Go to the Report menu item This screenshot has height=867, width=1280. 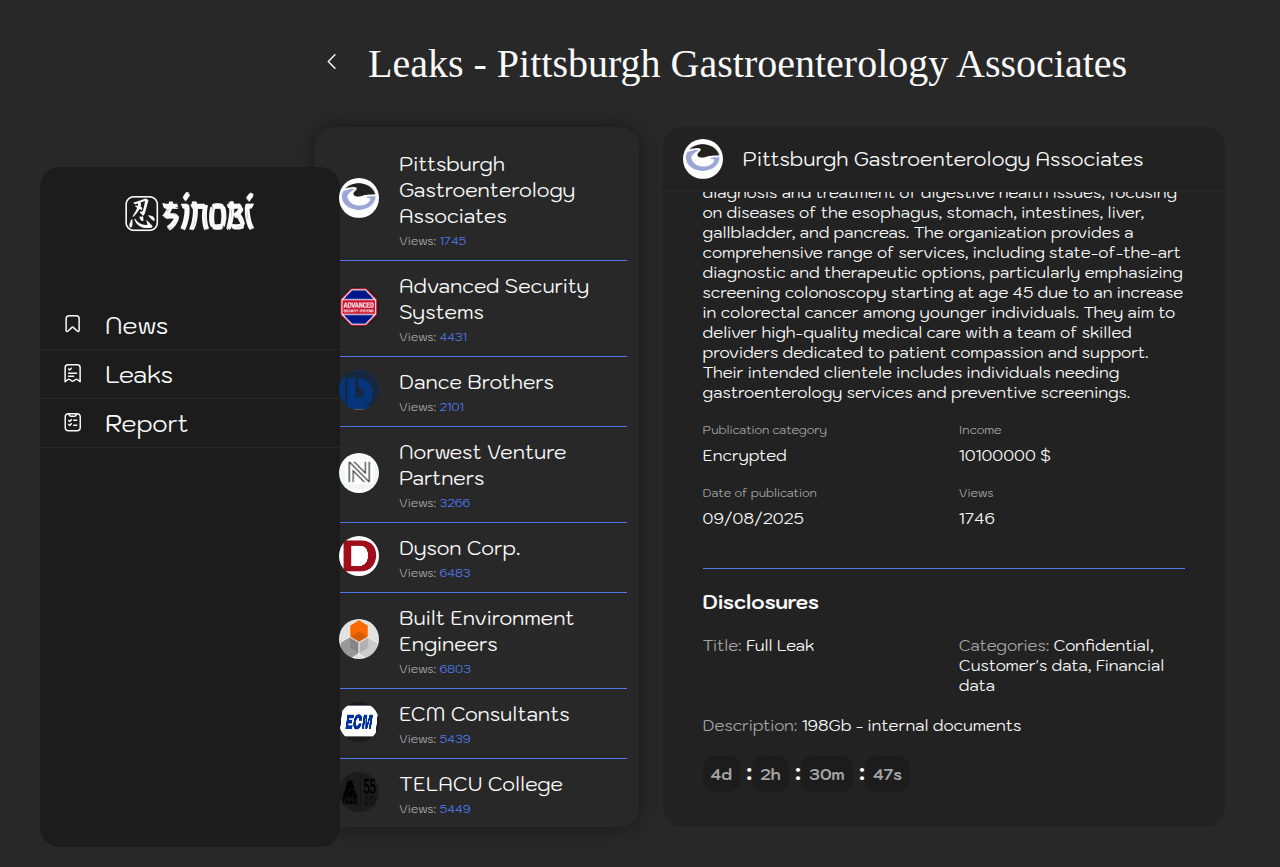146,424
